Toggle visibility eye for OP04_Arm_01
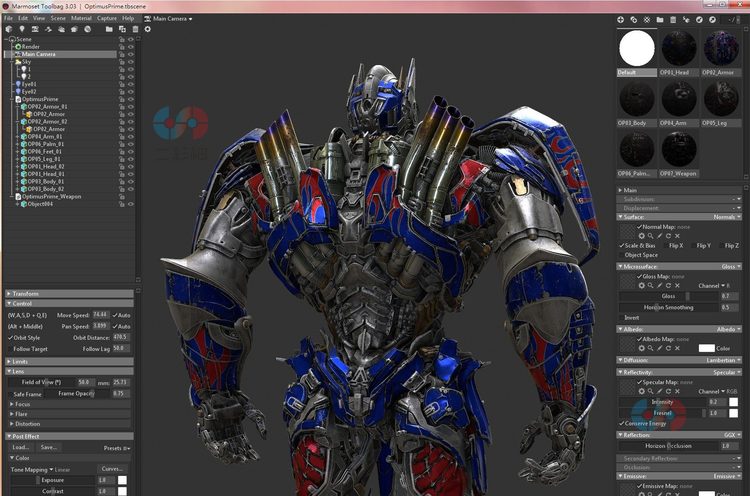This screenshot has width=750, height=496. [x=131, y=136]
